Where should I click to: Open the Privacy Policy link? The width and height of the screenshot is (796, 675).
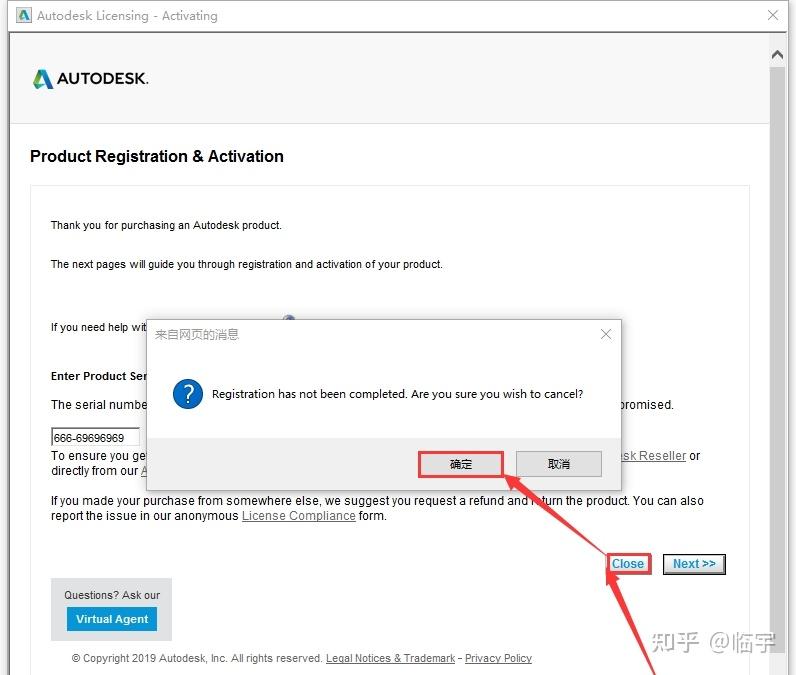pos(498,658)
